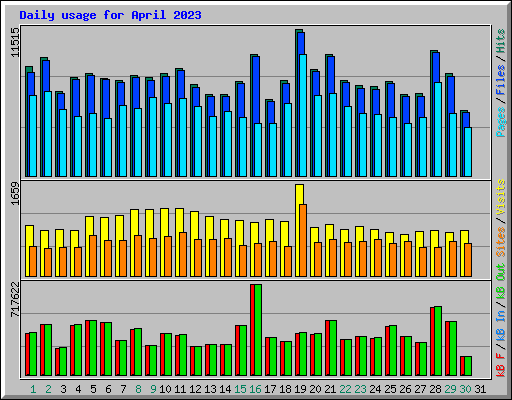Click day 5 on the x-axis
Image resolution: width=512 pixels, height=400 pixels.
click(93, 389)
